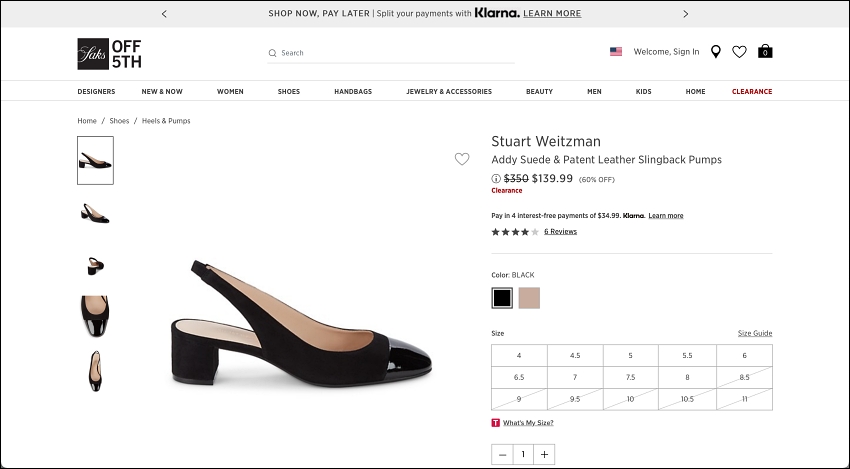The height and width of the screenshot is (469, 850).
Task: Add product to favorites with heart icon
Action: [x=462, y=159]
